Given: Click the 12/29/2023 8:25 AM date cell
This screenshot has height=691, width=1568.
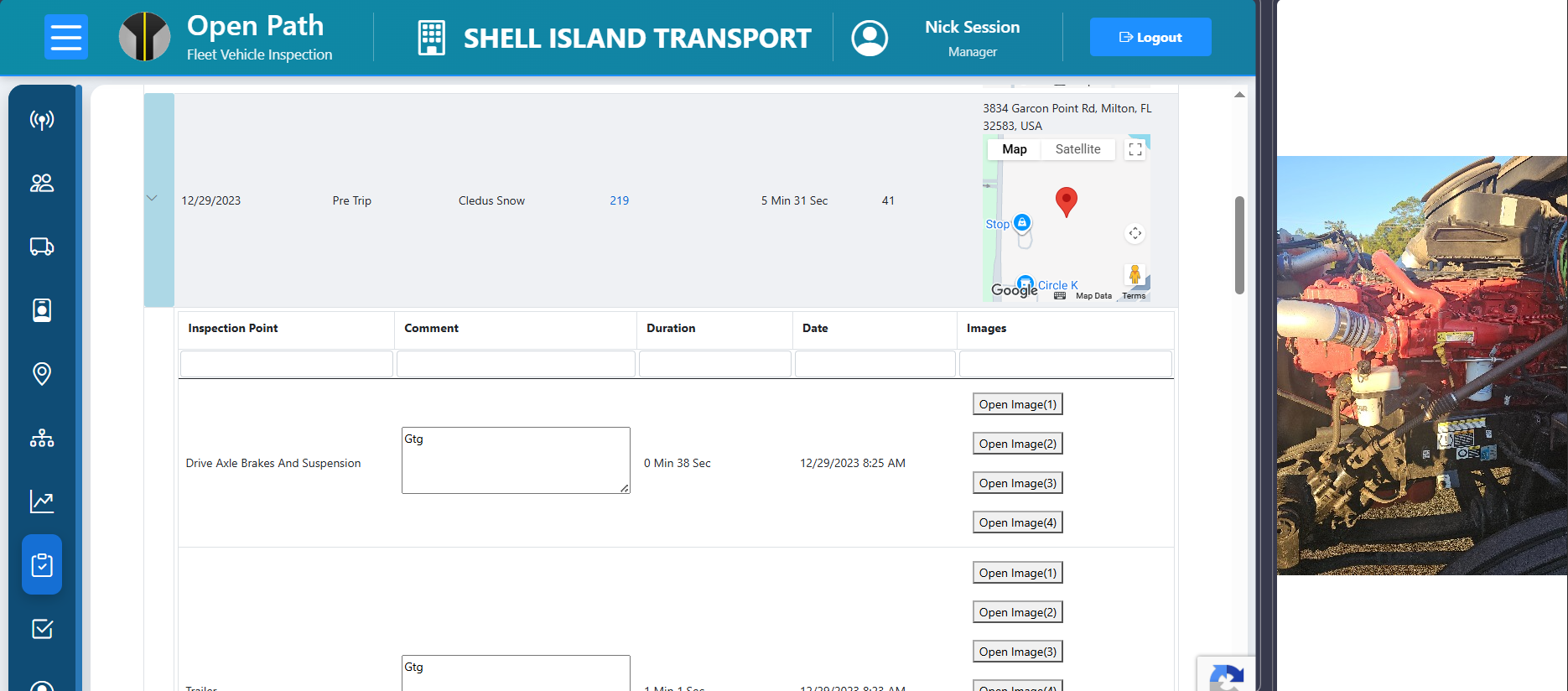Looking at the screenshot, I should coord(853,463).
